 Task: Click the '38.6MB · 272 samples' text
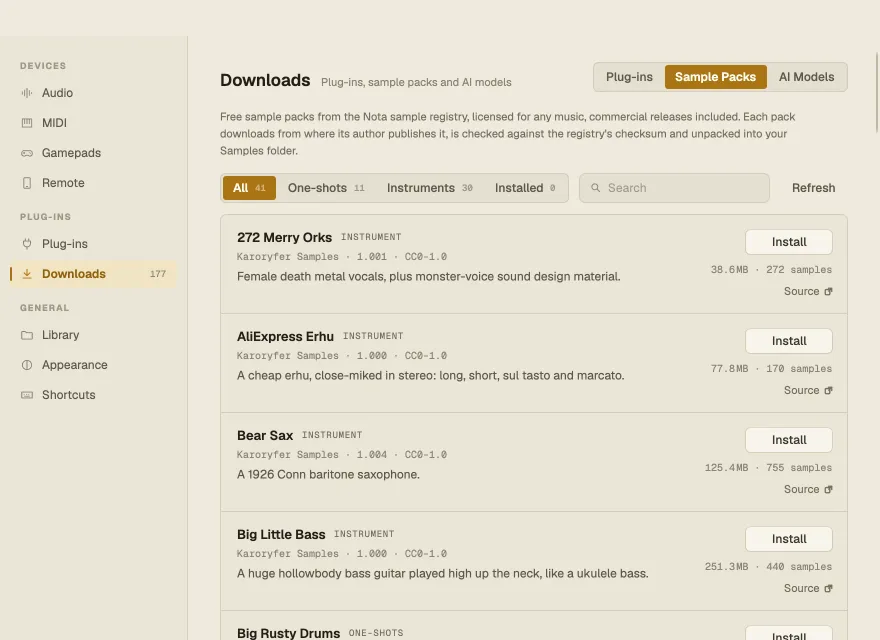point(771,269)
